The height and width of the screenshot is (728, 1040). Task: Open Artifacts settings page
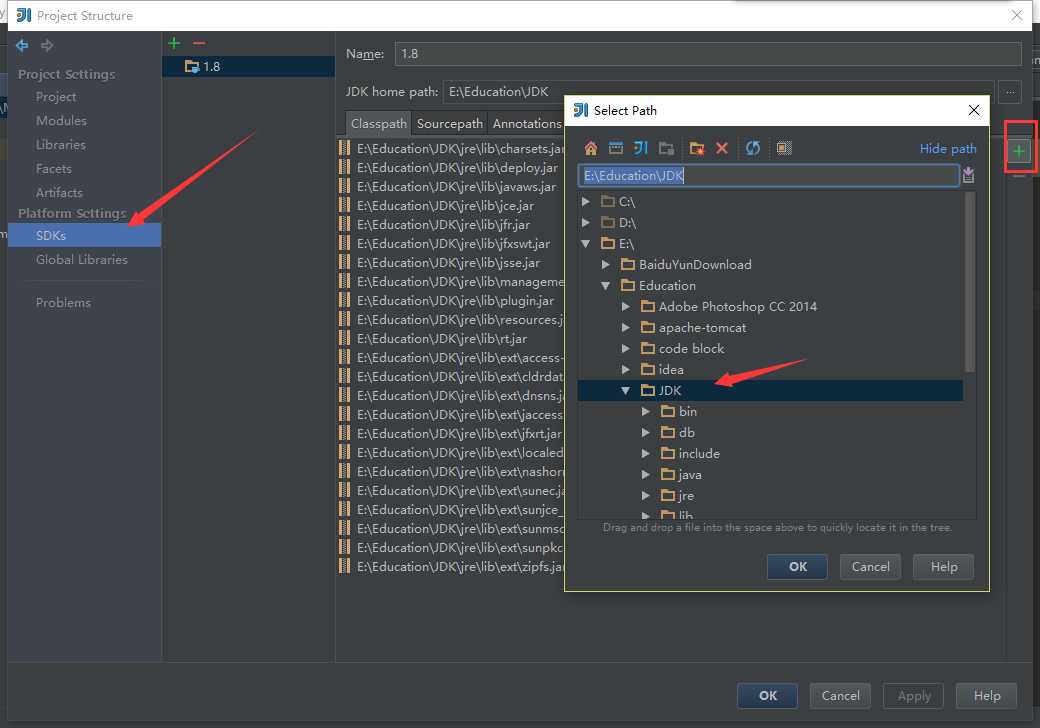click(59, 192)
